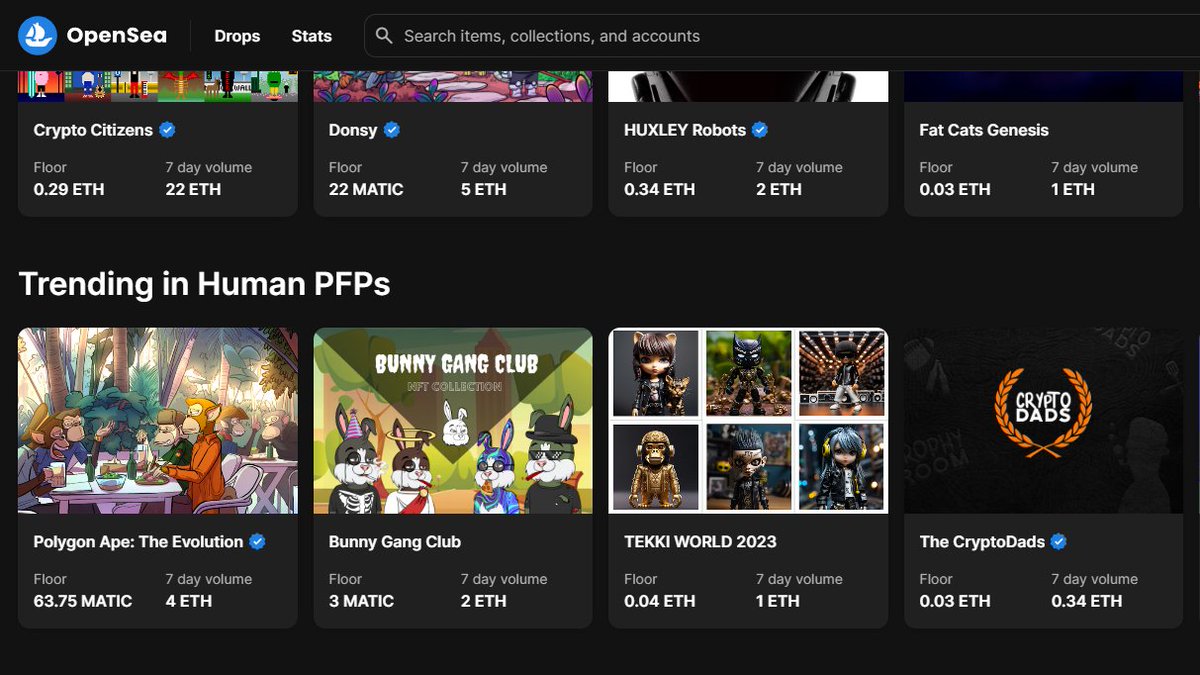Click the 0.29 ETH floor value
1200x675 pixels.
coord(69,189)
